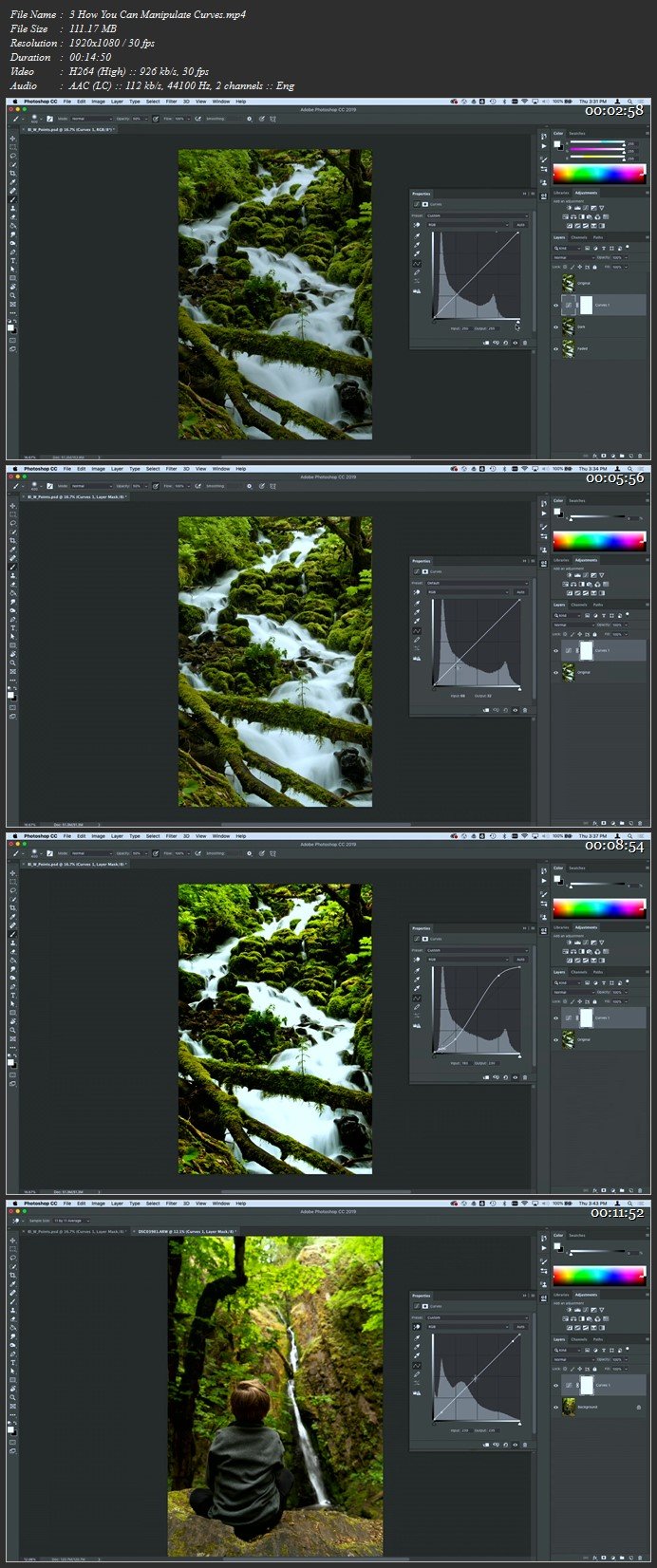The width and height of the screenshot is (657, 1568).
Task: Open Window menu in 00:05:56 frame
Action: click(220, 468)
